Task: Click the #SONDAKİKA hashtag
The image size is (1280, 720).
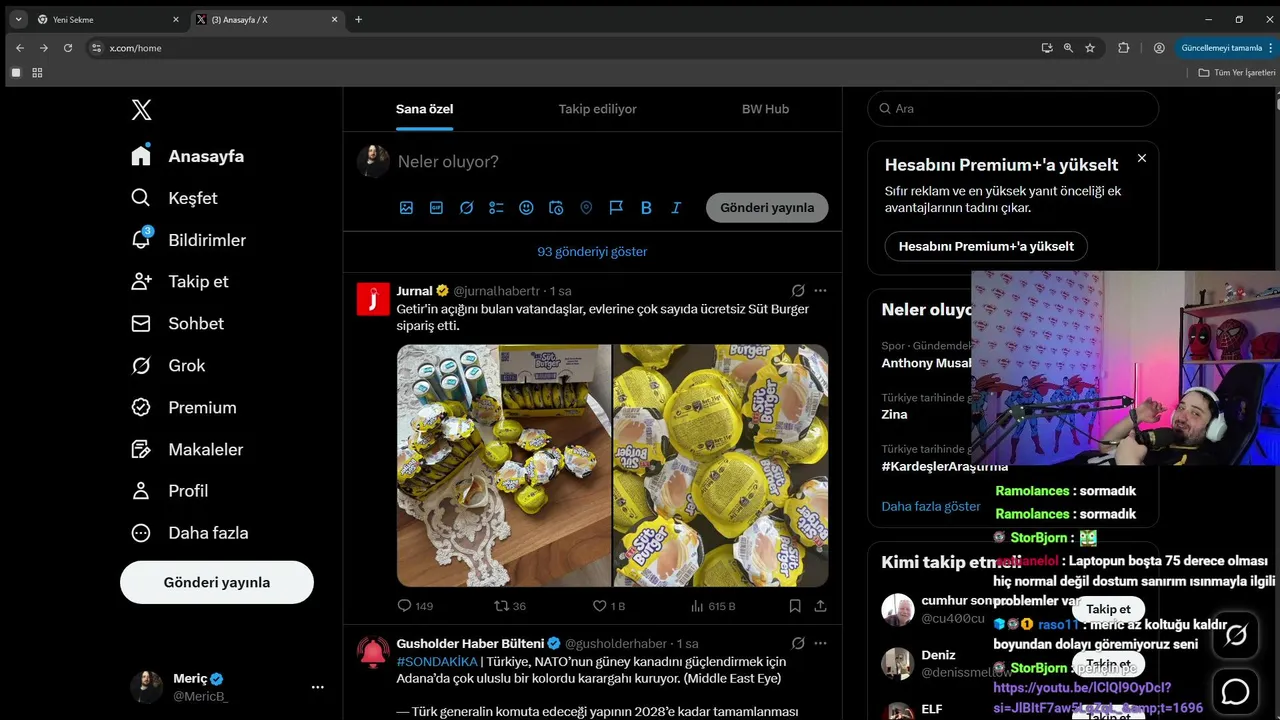Action: click(x=437, y=662)
